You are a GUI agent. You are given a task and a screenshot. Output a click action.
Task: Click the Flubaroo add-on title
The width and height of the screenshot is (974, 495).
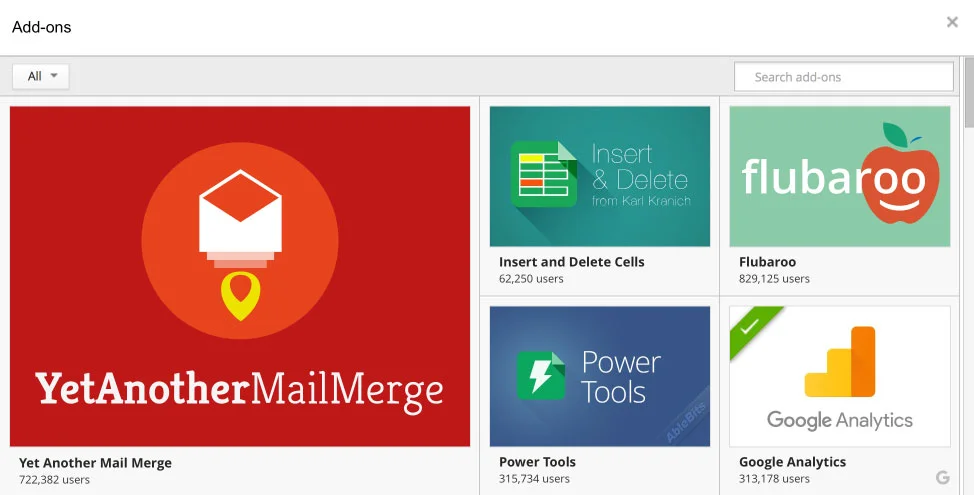click(x=767, y=262)
